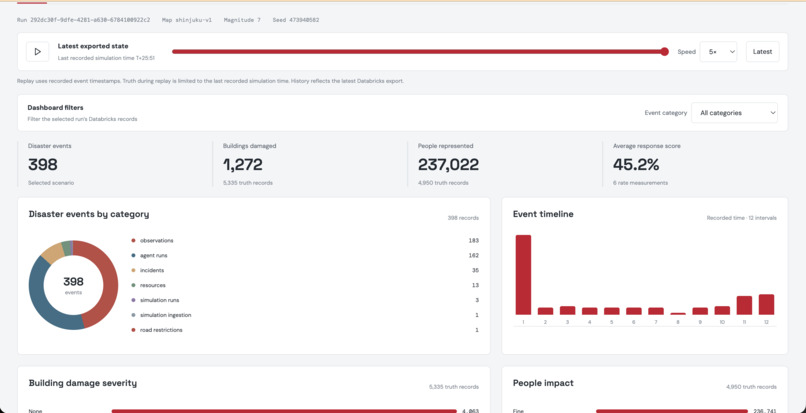This screenshot has height=413, width=806.
Task: Click the road restrictions legend dot
Action: 133,330
